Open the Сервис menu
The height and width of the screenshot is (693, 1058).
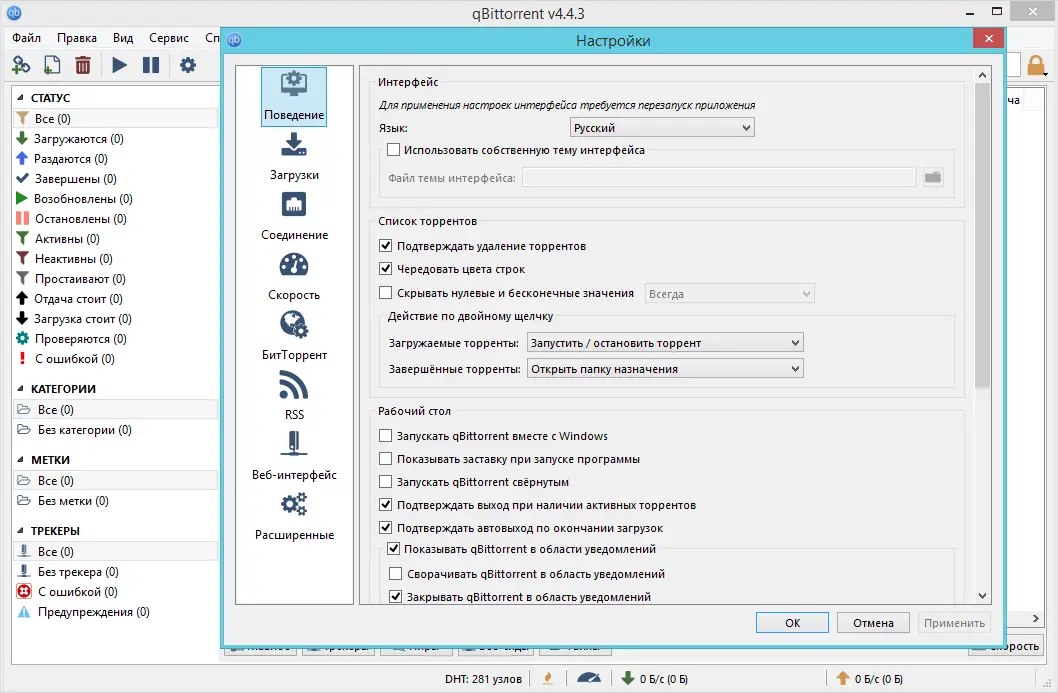coord(169,38)
